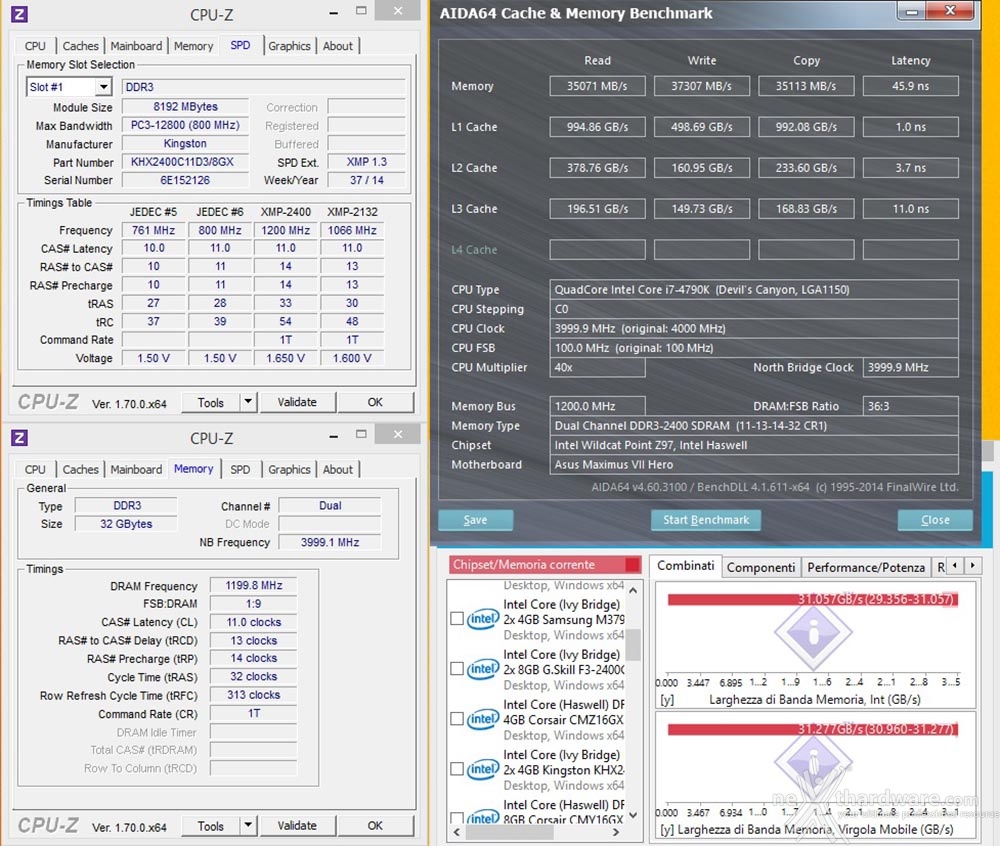Click the vertical scrollbar thumb of the chipset list
Viewport: 1000px width, 846px height.
pyautogui.click(x=633, y=645)
